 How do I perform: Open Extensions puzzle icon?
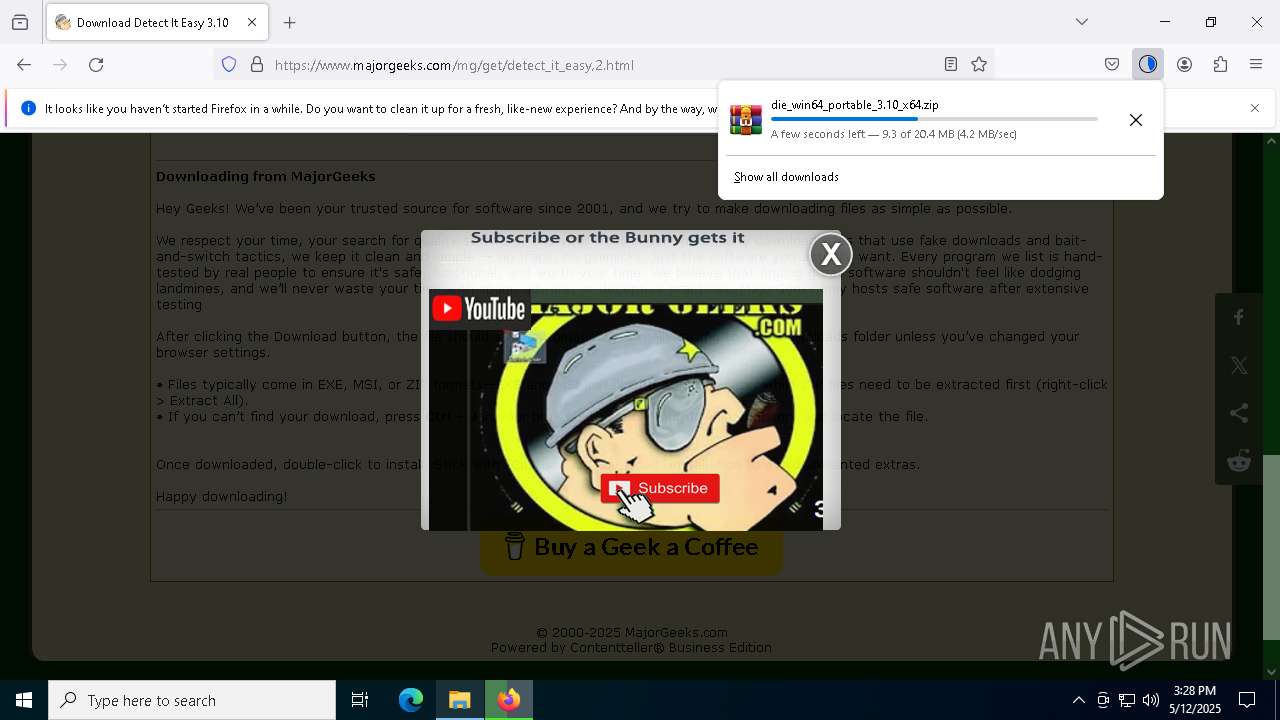coord(1220,65)
